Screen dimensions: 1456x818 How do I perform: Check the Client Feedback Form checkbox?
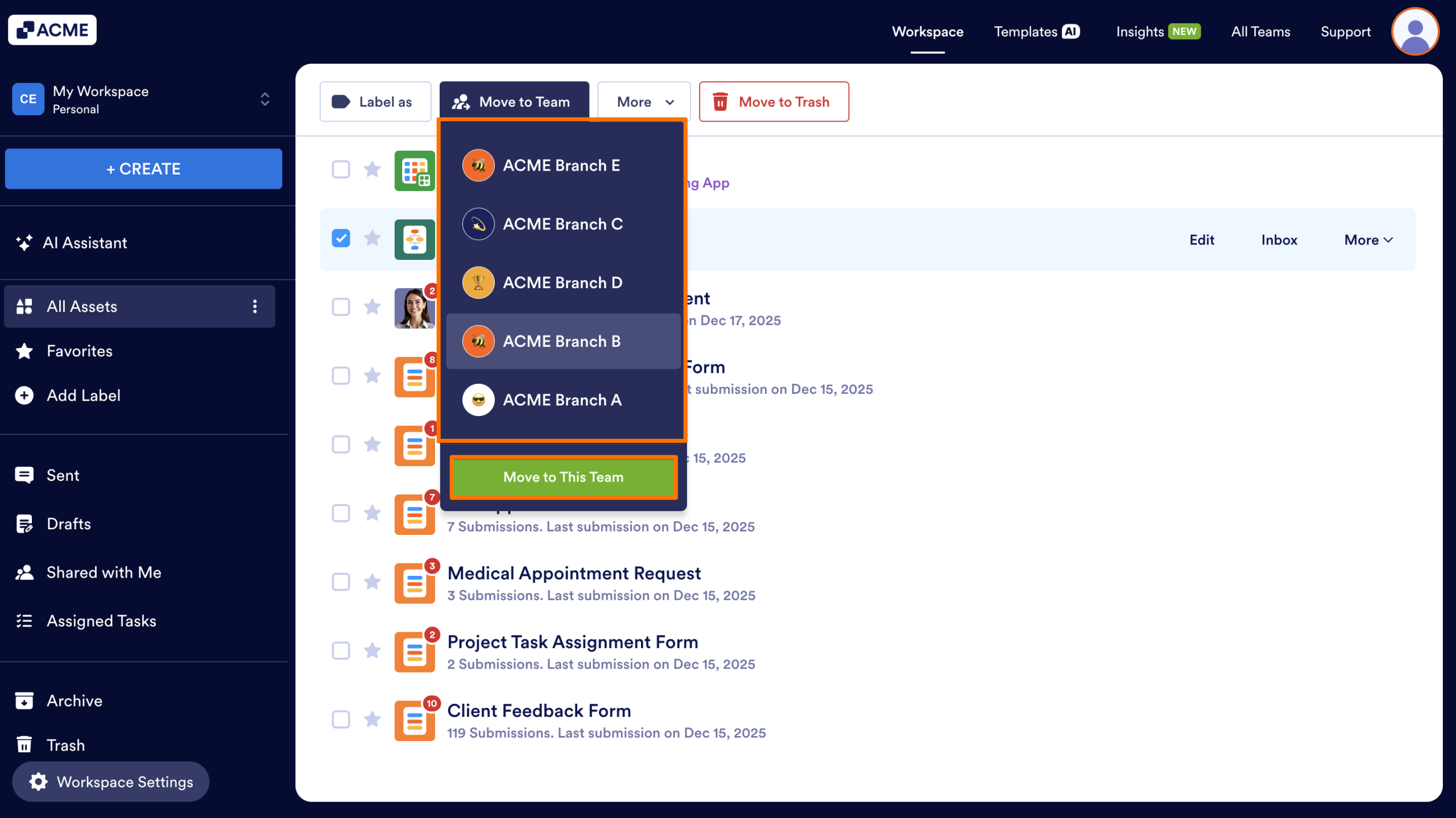[341, 720]
